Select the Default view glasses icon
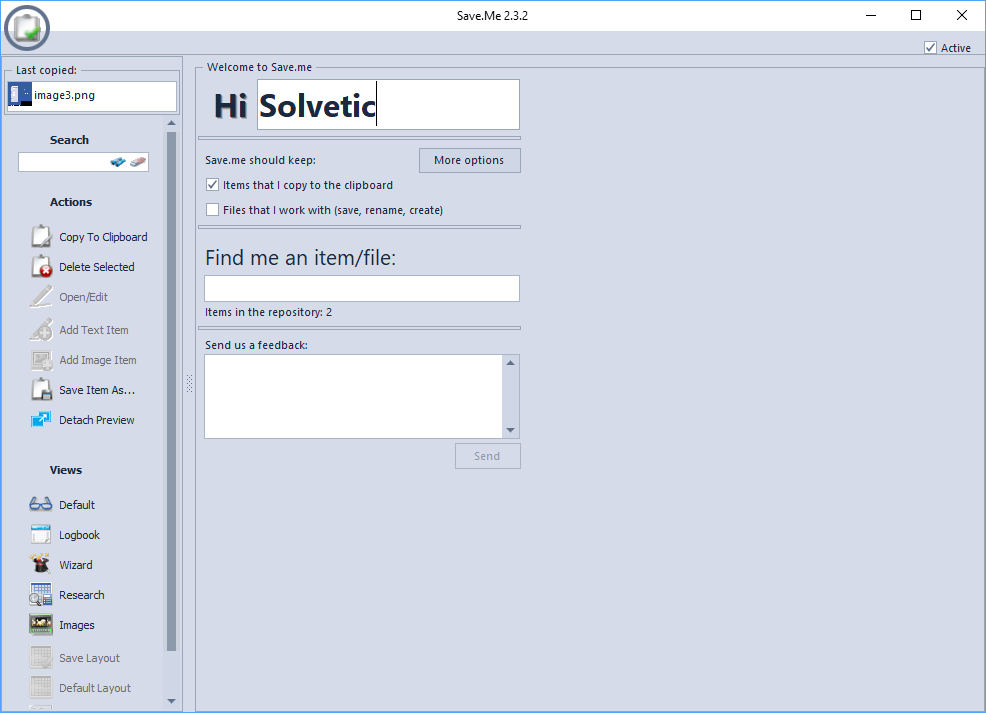Viewport: 986px width, 713px height. point(41,504)
